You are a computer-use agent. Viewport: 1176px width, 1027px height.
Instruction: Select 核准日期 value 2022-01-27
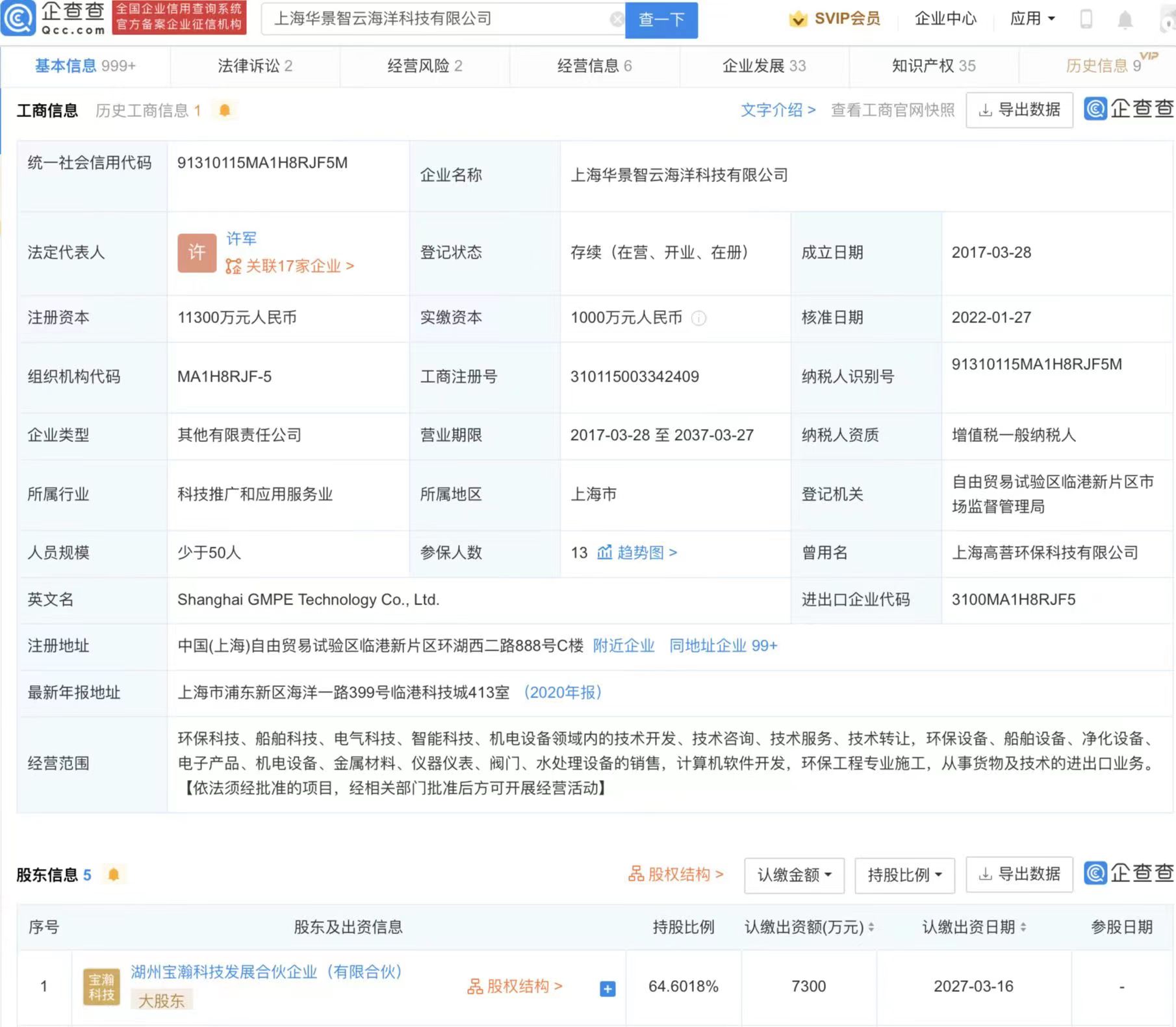(x=991, y=317)
